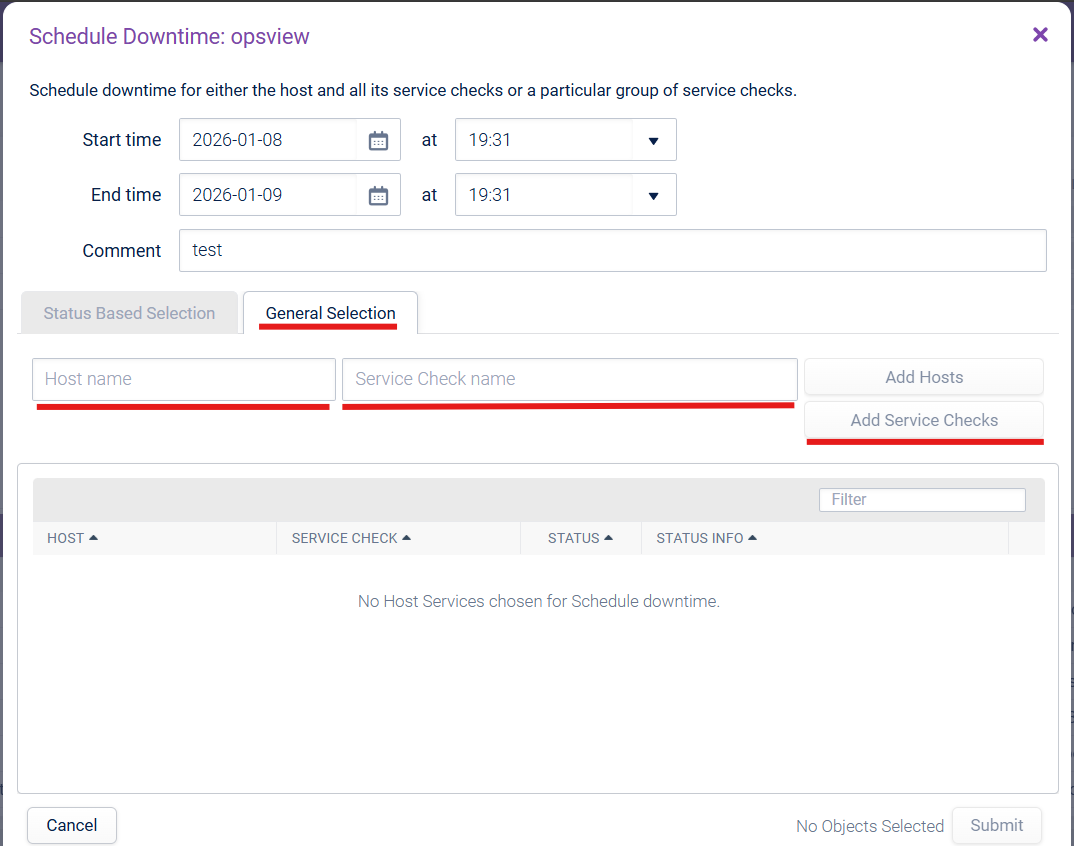Click the Cancel button
This screenshot has width=1074, height=846.
(72, 825)
